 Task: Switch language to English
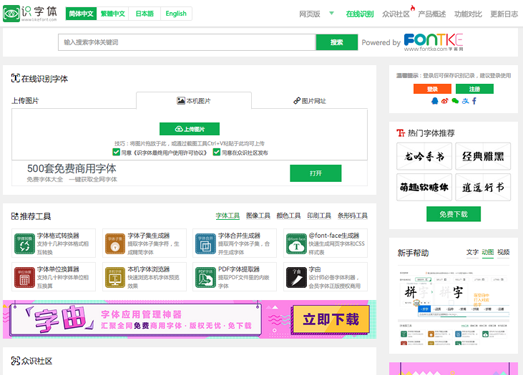[x=176, y=14]
